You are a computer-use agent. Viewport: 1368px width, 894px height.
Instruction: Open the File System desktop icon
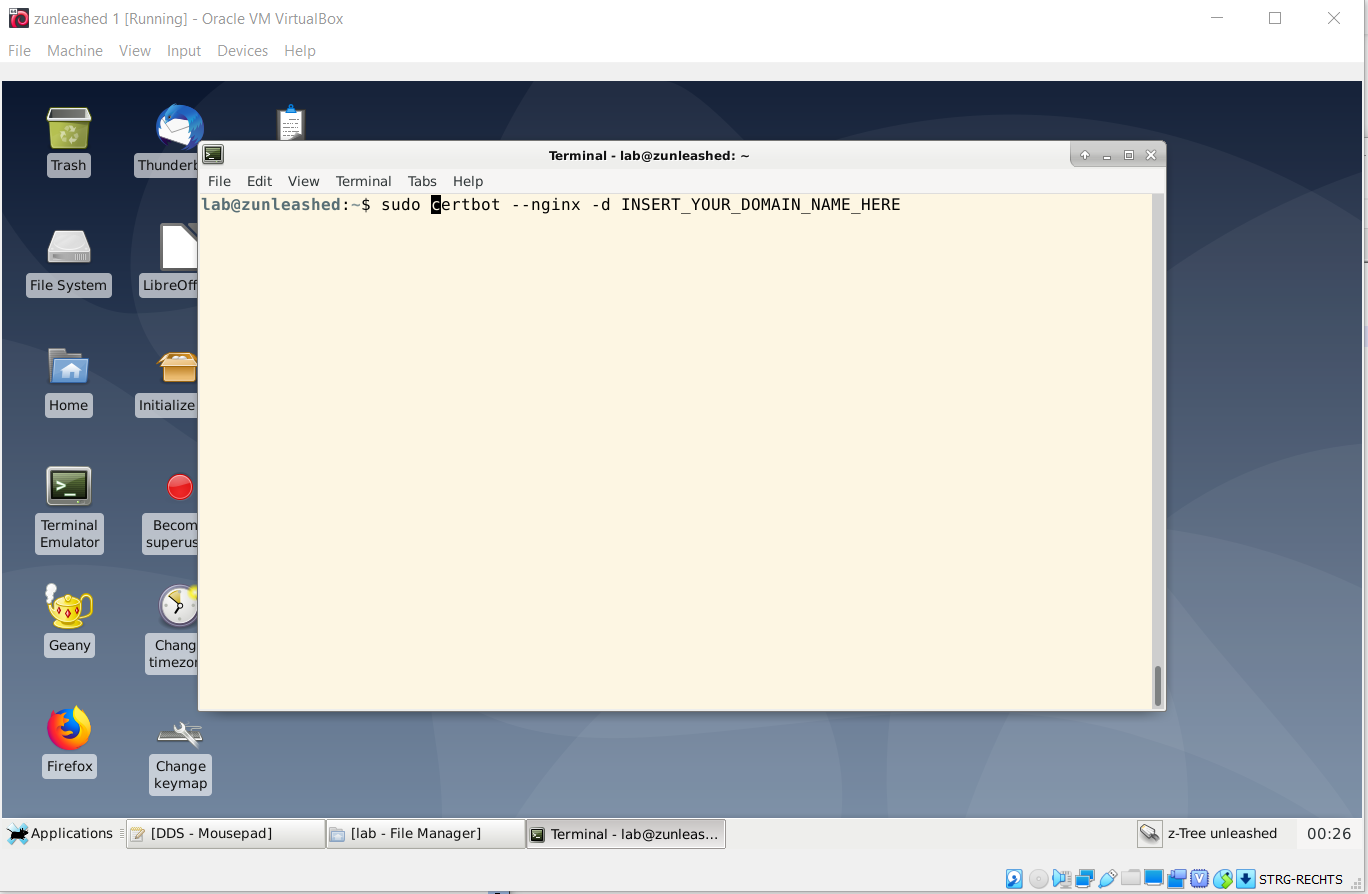coord(69,248)
